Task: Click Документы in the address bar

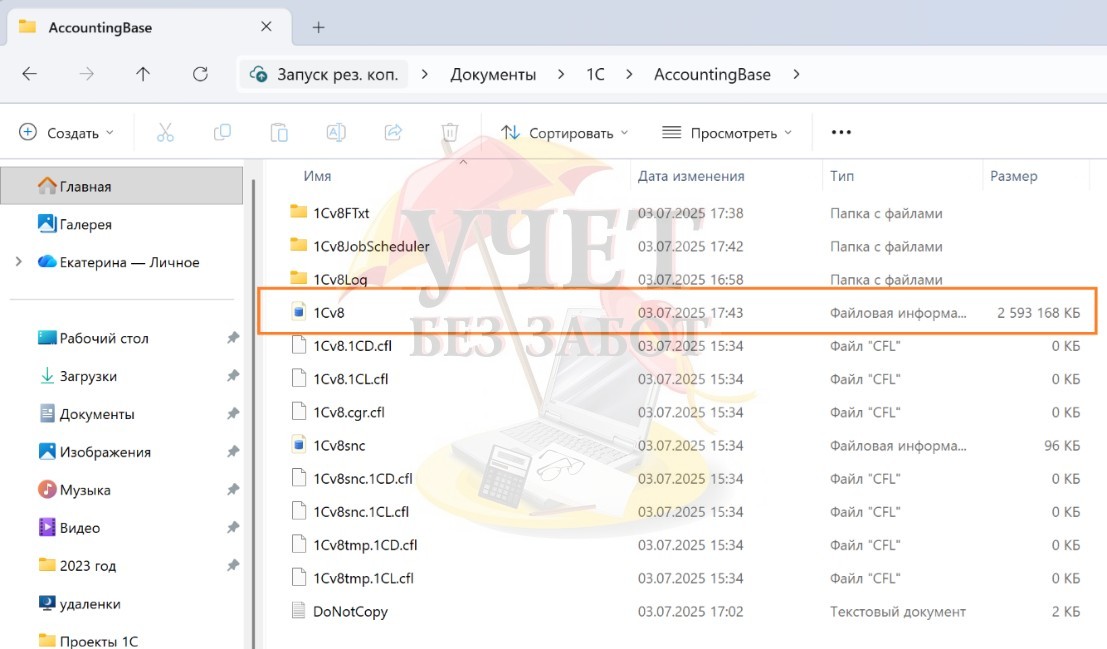Action: pos(493,75)
